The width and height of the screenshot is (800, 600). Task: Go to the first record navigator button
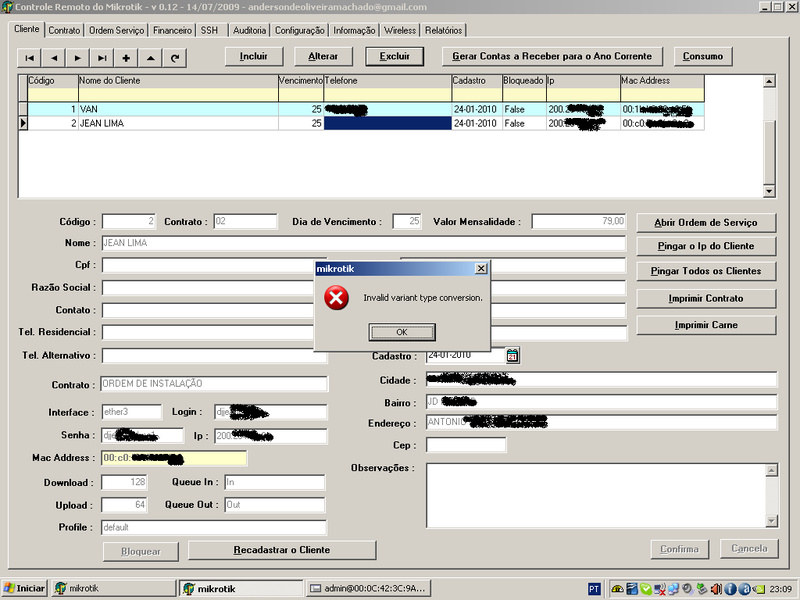[30, 58]
